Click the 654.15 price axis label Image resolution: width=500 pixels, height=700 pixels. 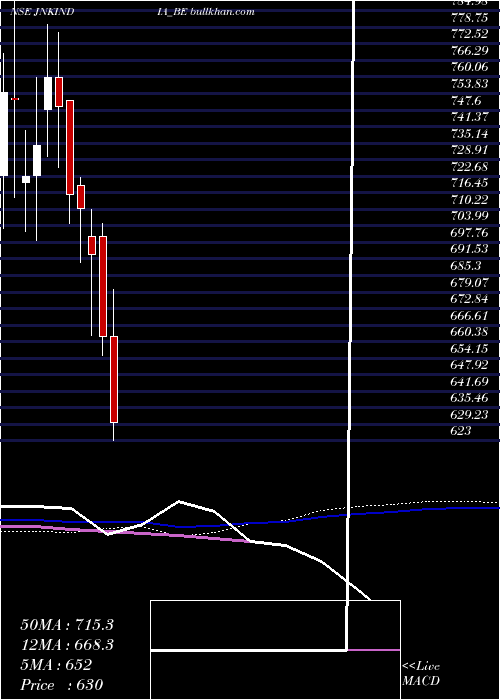[x=469, y=349]
